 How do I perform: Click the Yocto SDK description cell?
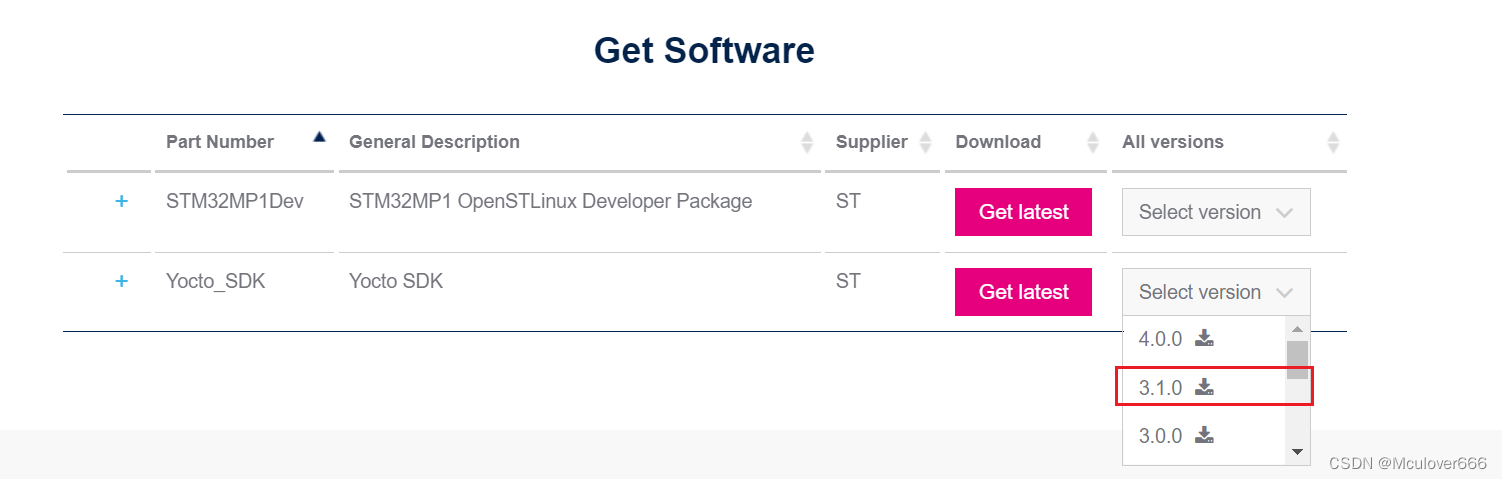pyautogui.click(x=396, y=282)
